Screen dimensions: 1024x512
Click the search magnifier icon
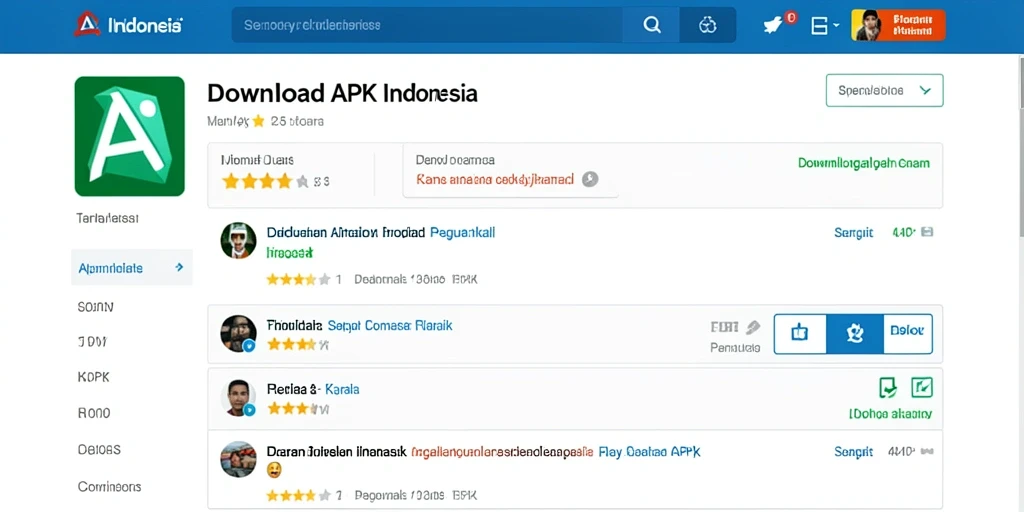pyautogui.click(x=652, y=25)
